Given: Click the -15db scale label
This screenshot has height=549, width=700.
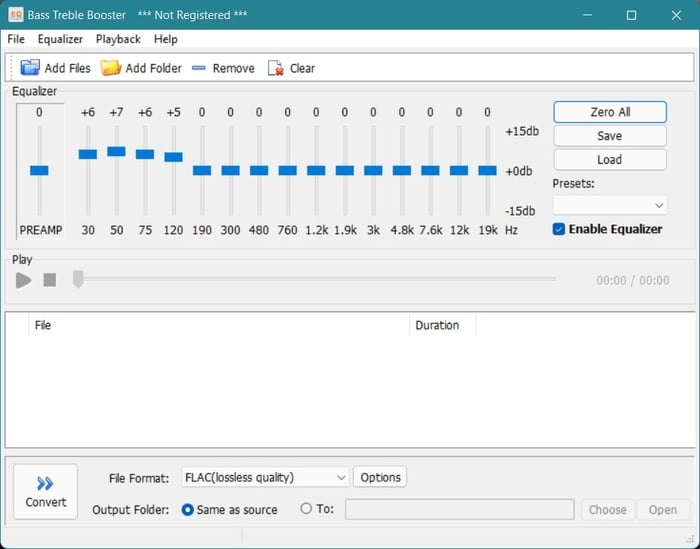Looking at the screenshot, I should pos(520,211).
